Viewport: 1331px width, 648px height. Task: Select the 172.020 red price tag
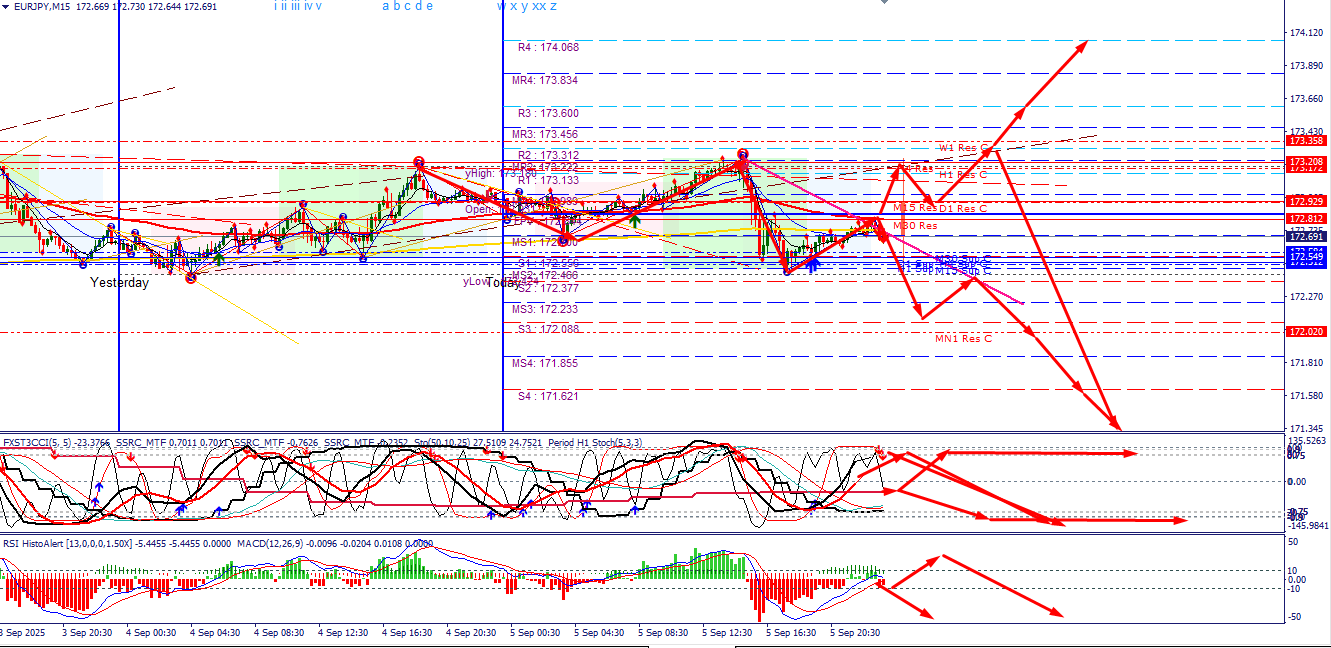[x=1306, y=331]
